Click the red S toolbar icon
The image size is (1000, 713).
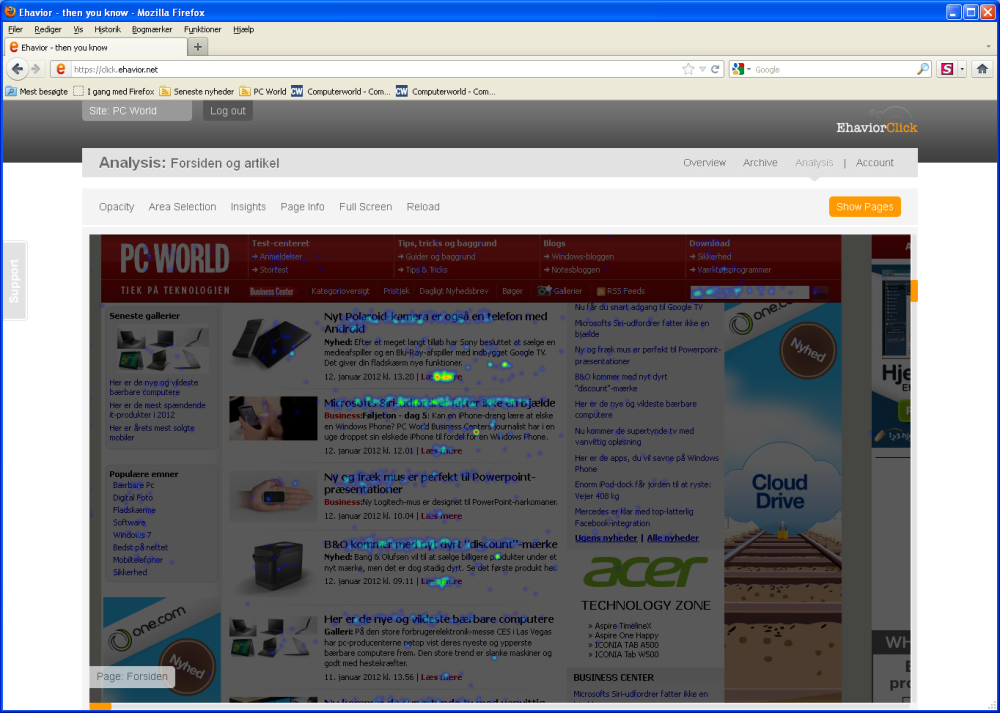coord(947,69)
